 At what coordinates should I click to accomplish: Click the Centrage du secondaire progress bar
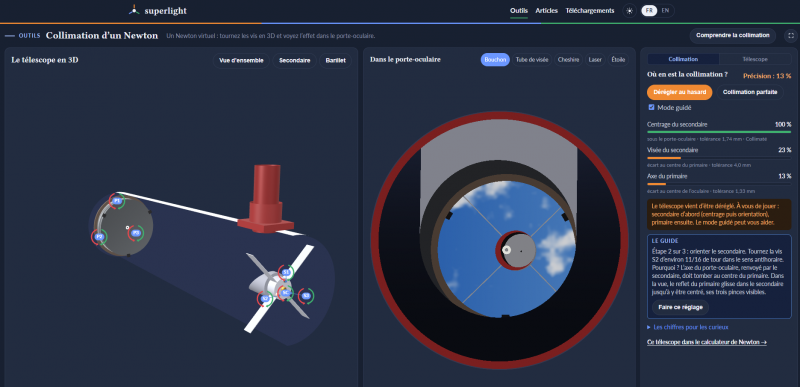719,132
